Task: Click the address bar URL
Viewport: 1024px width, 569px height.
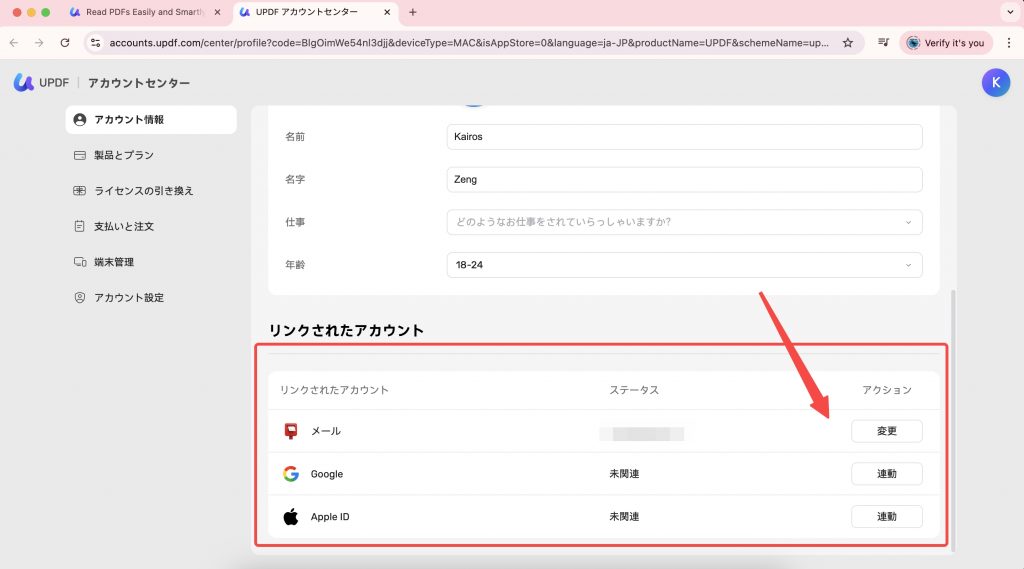Action: pyautogui.click(x=468, y=42)
